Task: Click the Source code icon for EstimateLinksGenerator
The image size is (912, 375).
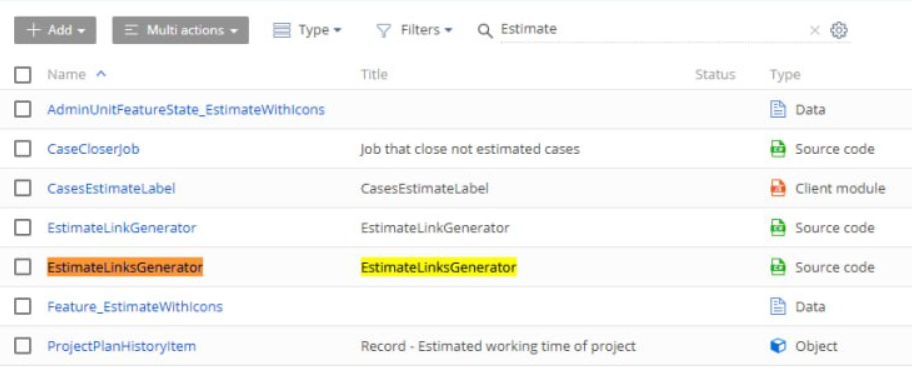Action: (x=778, y=267)
